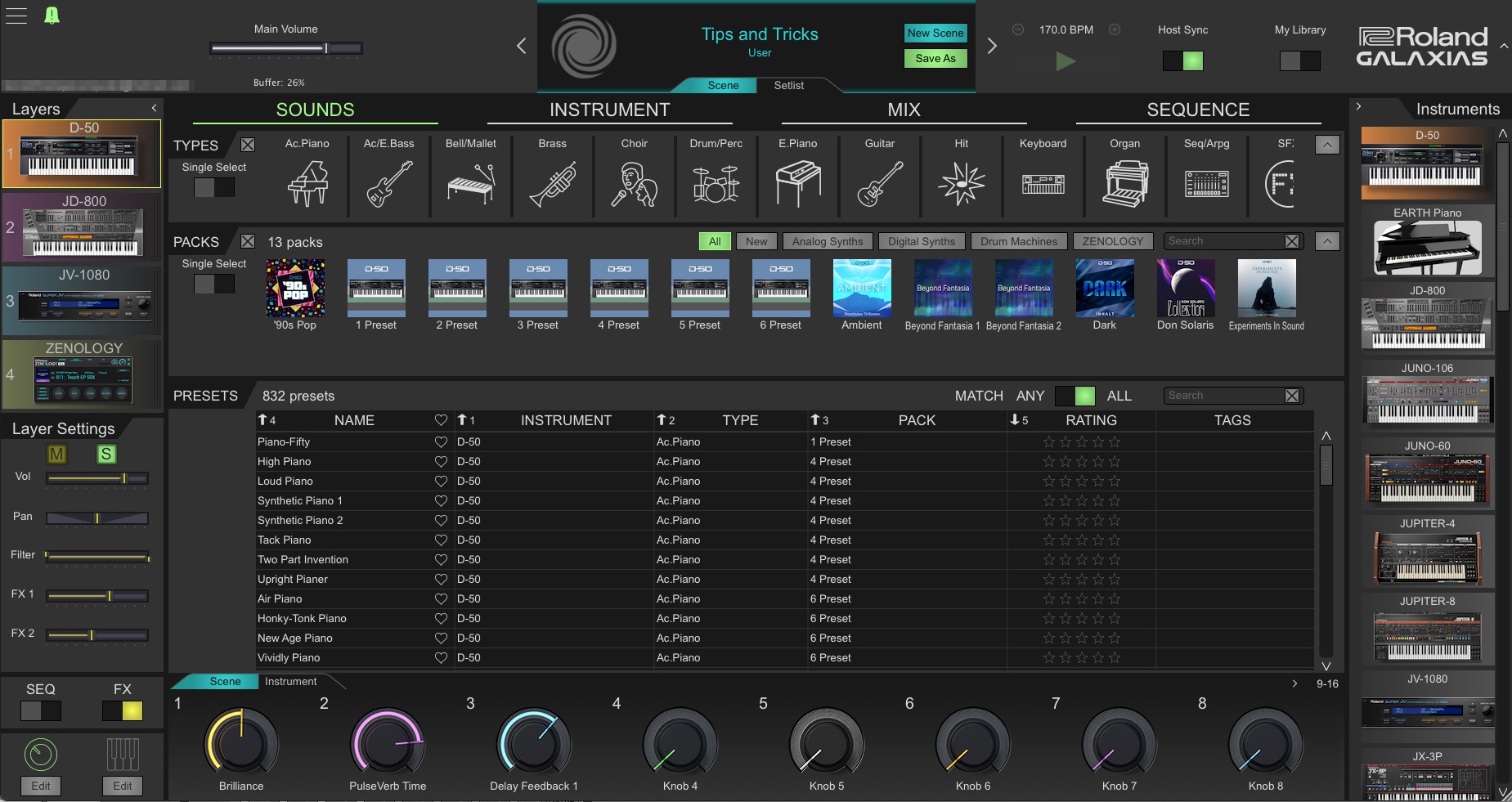1512x802 pixels.
Task: Toggle Single Select for Types
Action: (215, 187)
